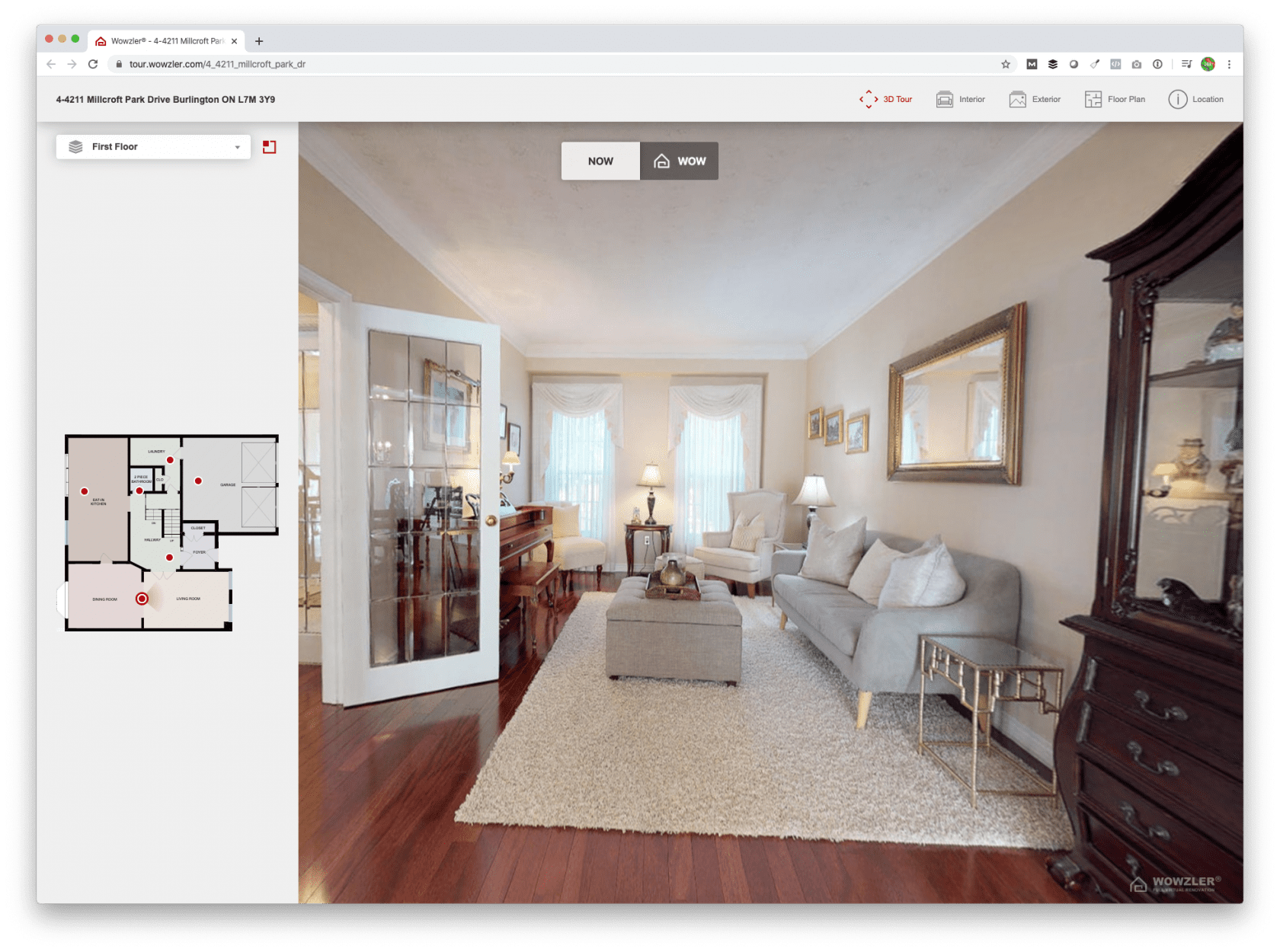
Task: Click the 3D Tour arrows icon
Action: (869, 99)
